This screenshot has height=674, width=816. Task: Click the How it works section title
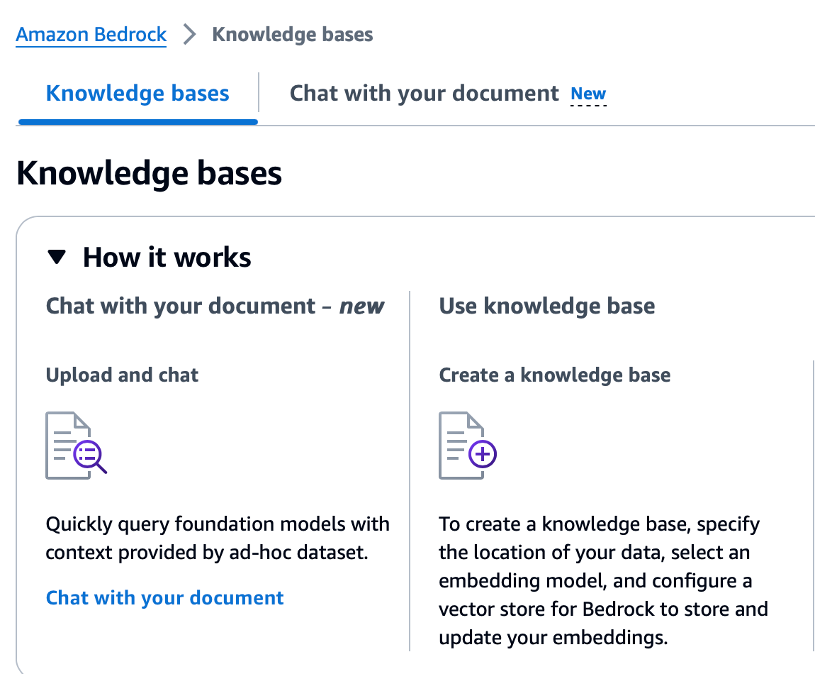pyautogui.click(x=167, y=258)
